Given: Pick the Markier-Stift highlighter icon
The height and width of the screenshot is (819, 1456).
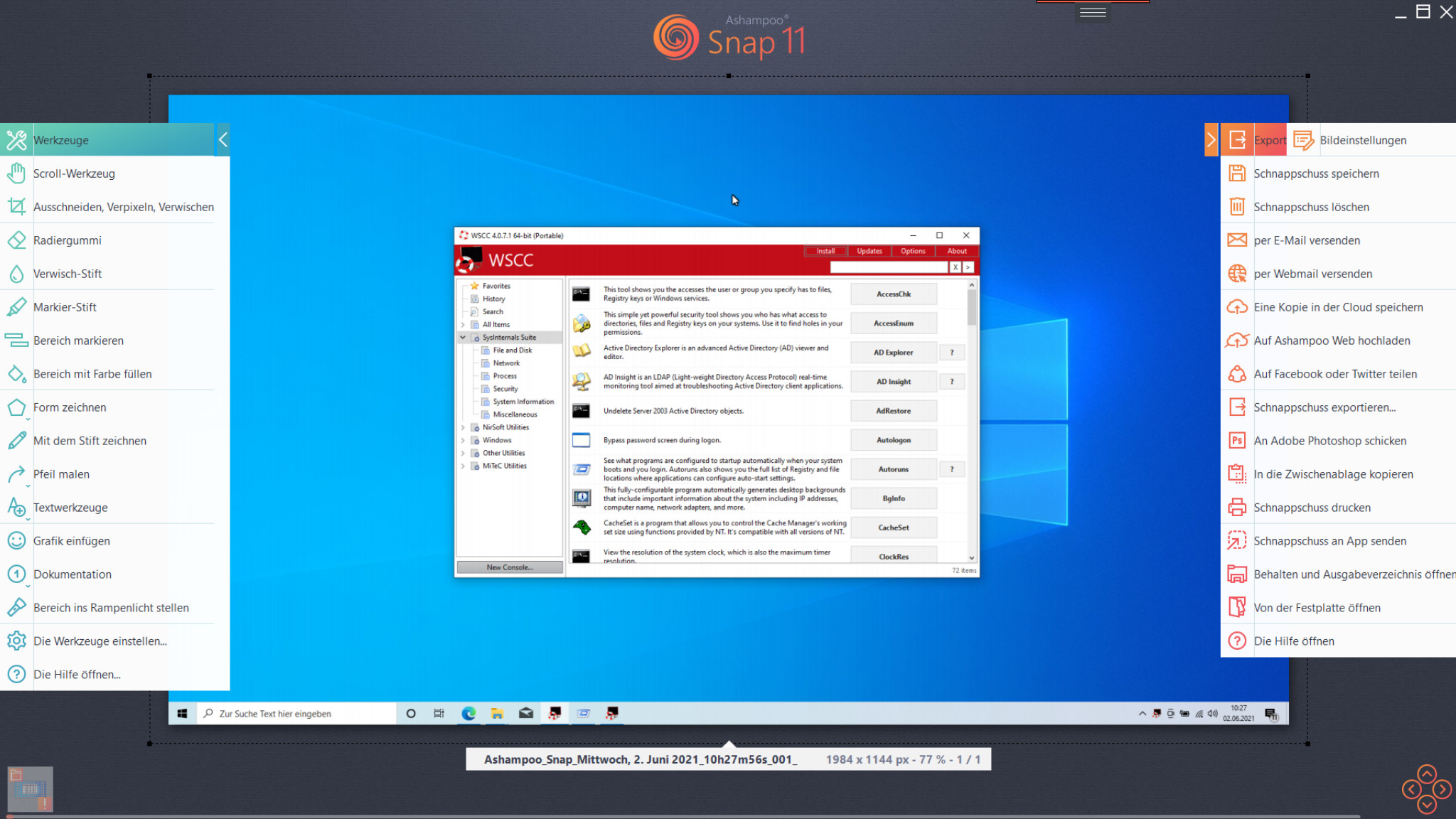Looking at the screenshot, I should click(16, 307).
